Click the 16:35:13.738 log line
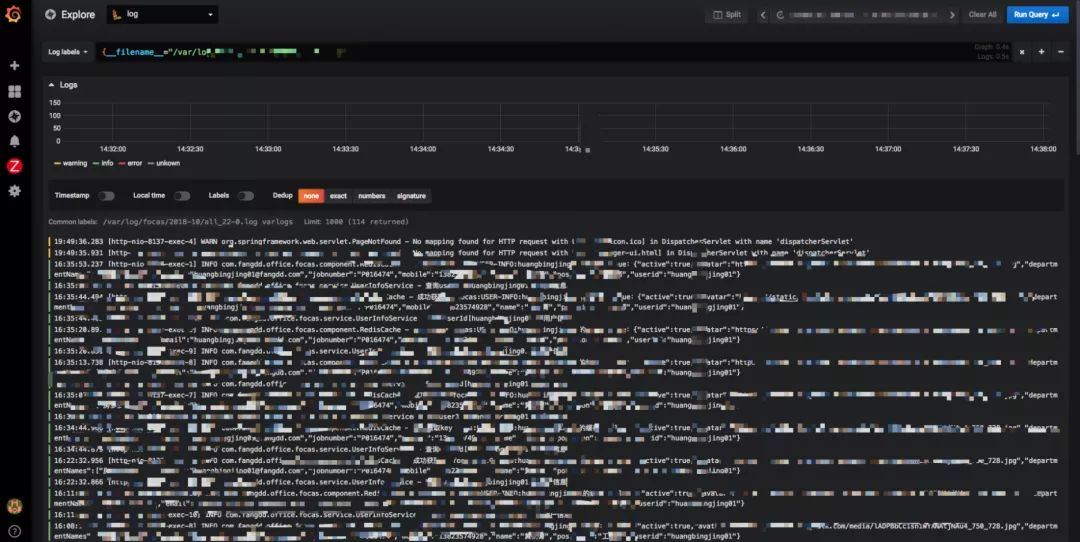Viewport: 1080px width, 542px height. pos(554,367)
